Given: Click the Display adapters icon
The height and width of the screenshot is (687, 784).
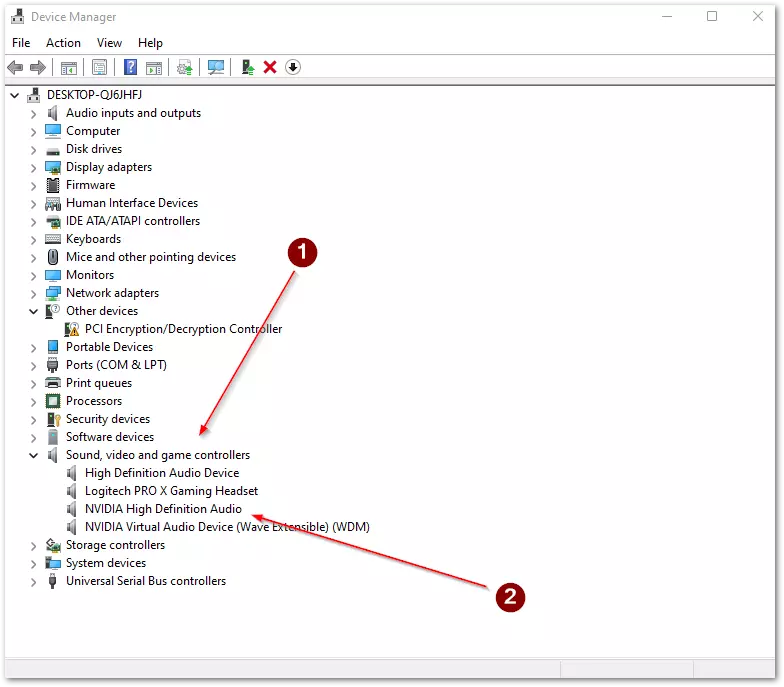Looking at the screenshot, I should click(x=53, y=167).
